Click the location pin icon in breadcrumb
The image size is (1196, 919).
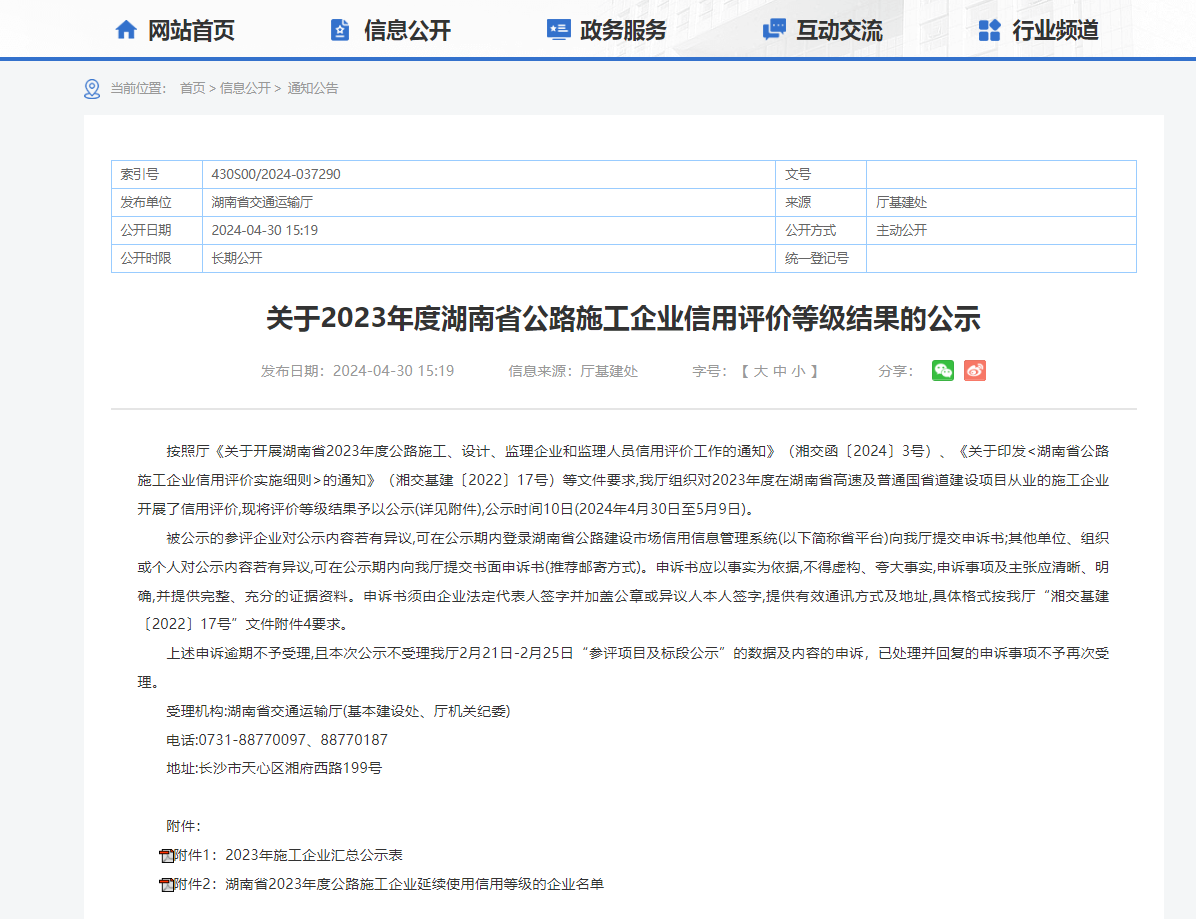pos(92,89)
